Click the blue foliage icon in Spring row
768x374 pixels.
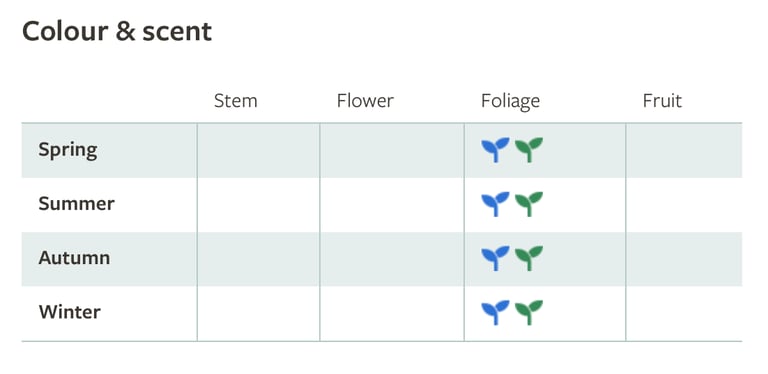495,150
